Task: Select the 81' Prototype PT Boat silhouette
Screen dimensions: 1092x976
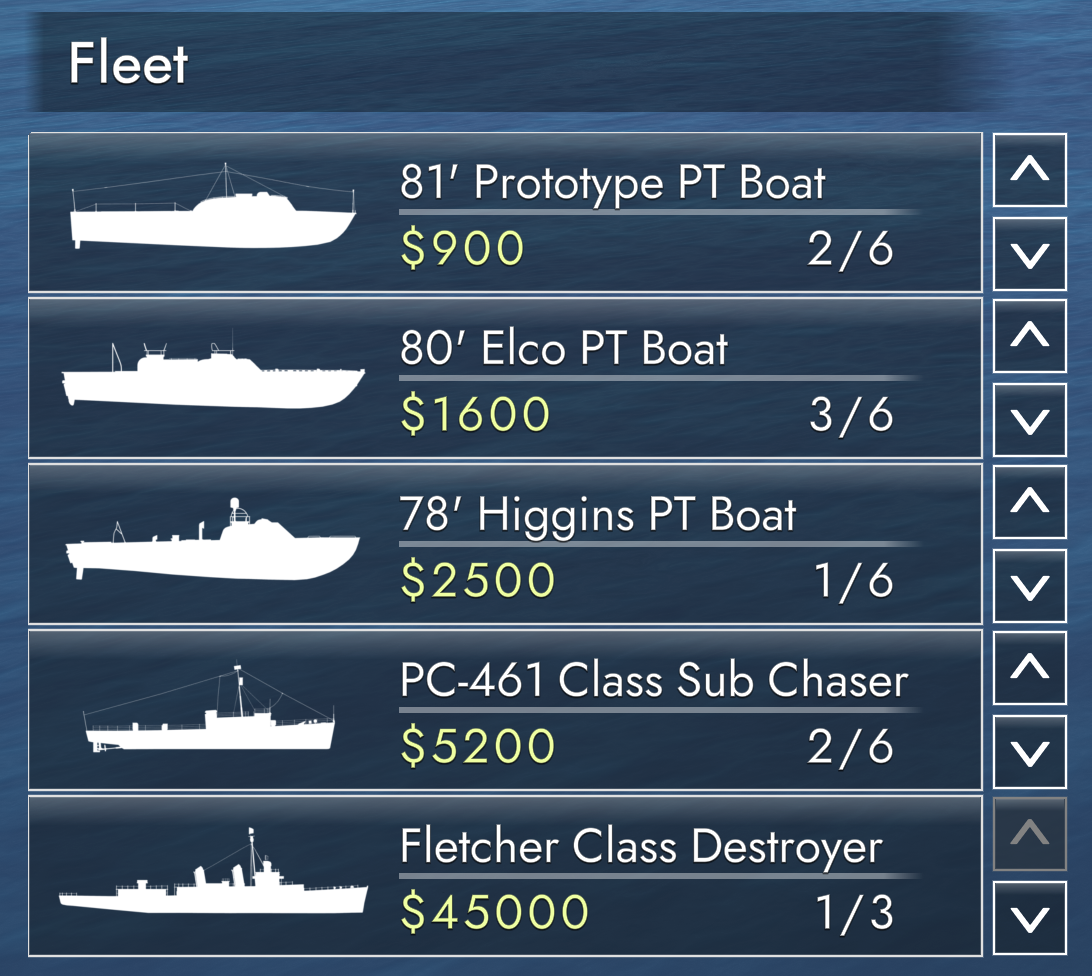Action: [x=212, y=212]
